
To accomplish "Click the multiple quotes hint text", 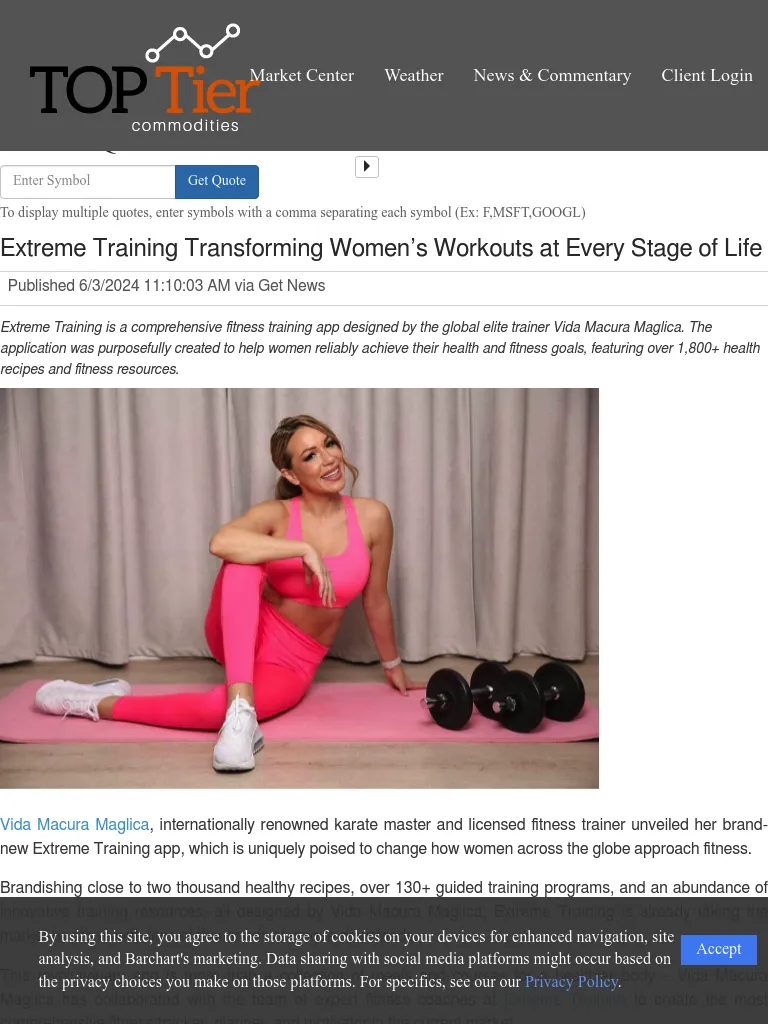I will pyautogui.click(x=293, y=212).
